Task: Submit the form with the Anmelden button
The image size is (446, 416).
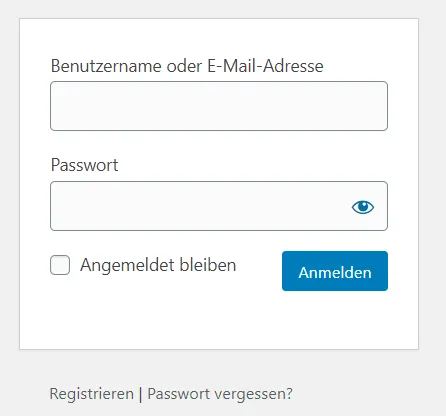Action: coord(335,271)
